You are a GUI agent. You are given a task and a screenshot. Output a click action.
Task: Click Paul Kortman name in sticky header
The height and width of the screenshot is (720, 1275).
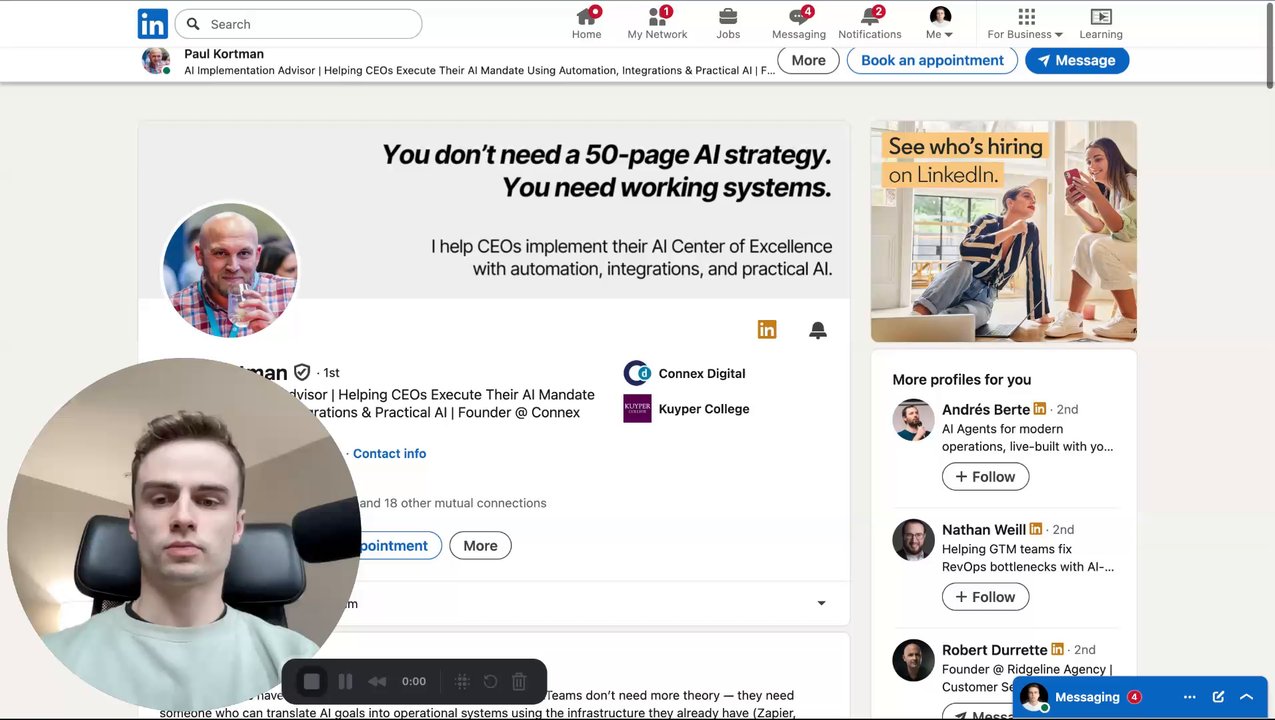click(x=224, y=54)
